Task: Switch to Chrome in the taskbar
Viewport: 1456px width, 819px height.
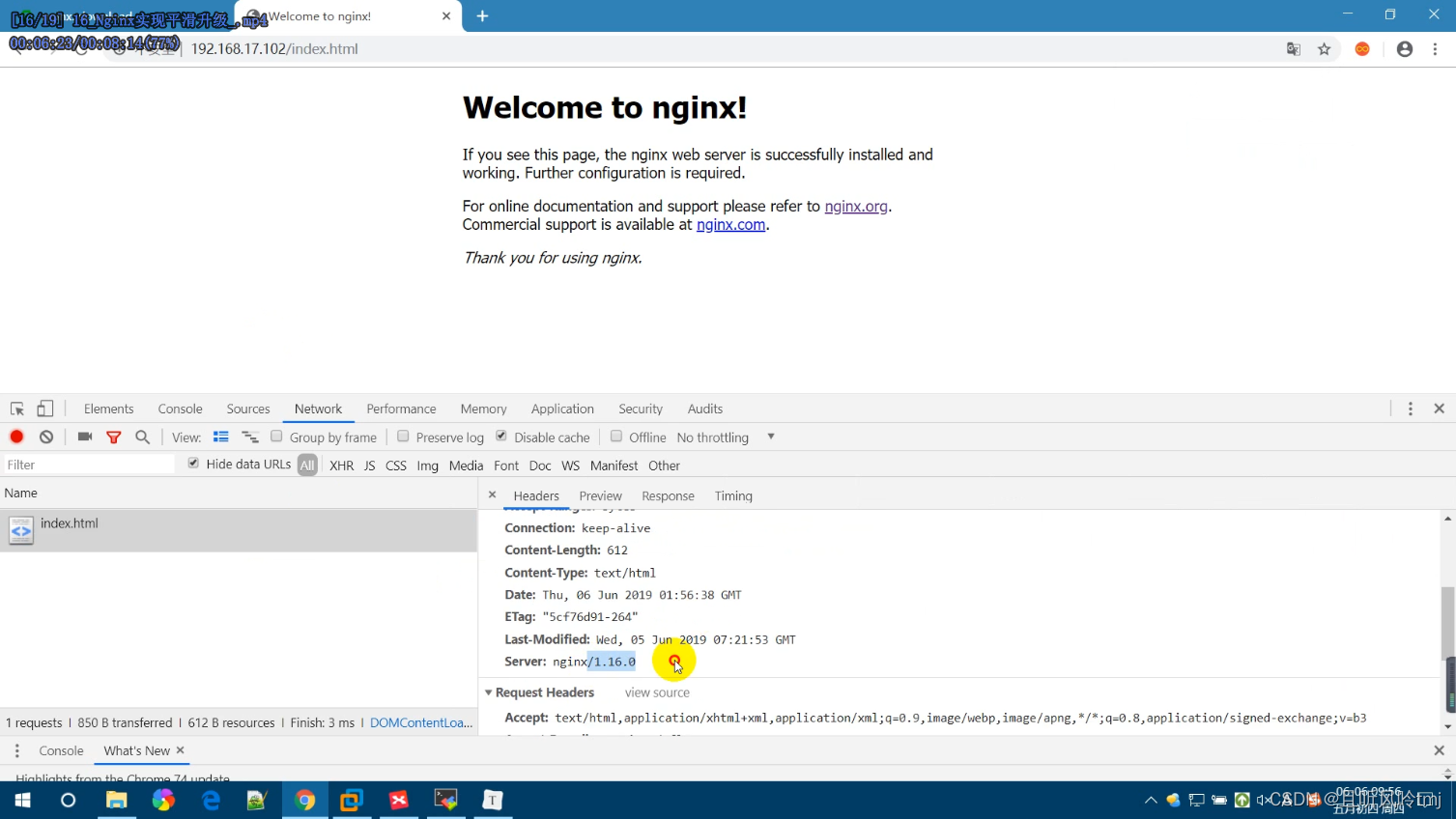Action: pyautogui.click(x=305, y=800)
